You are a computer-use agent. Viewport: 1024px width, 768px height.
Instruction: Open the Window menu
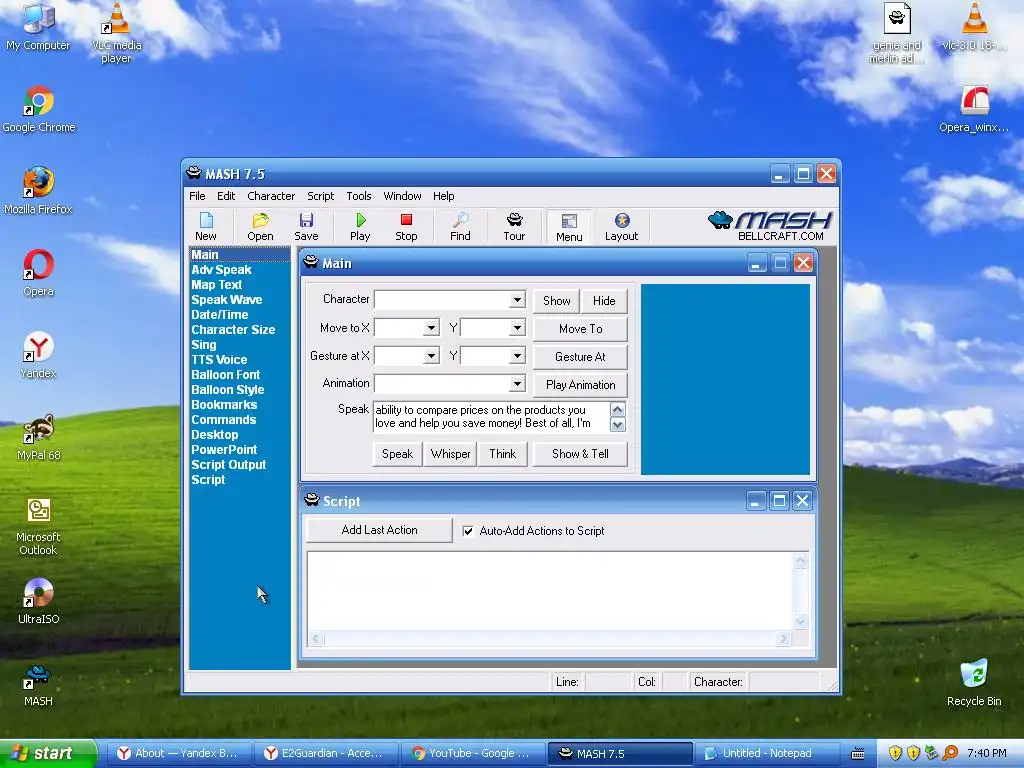point(402,196)
